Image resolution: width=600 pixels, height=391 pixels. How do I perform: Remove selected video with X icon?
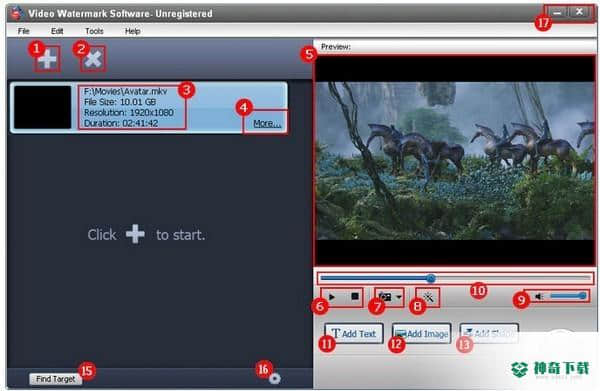coord(94,59)
